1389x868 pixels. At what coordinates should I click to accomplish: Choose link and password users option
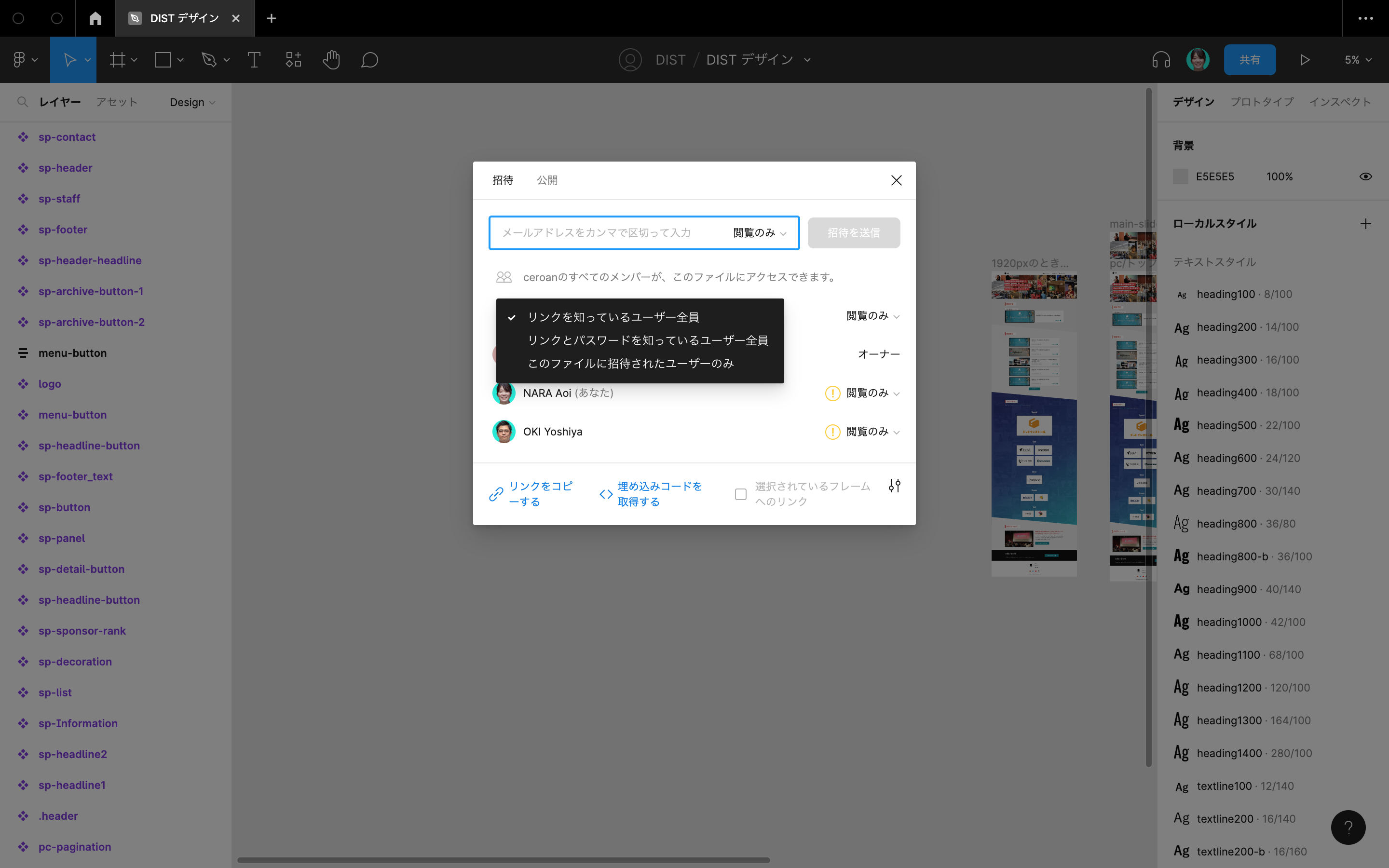647,340
